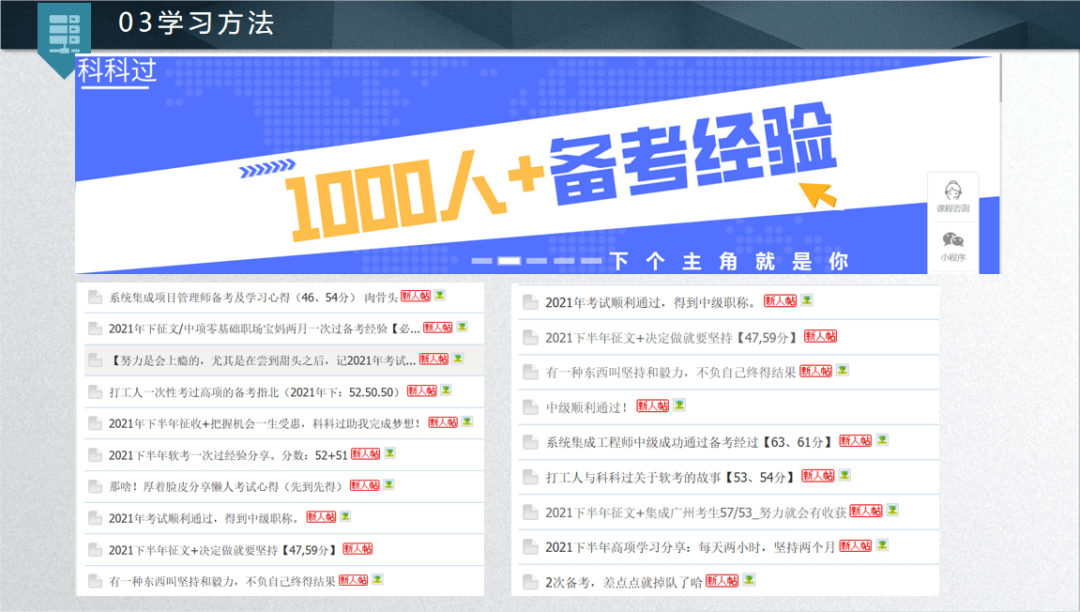The height and width of the screenshot is (612, 1080).
Task: Click 新人帖 badge after 分数:52+51 title
Action: pyautogui.click(x=365, y=454)
